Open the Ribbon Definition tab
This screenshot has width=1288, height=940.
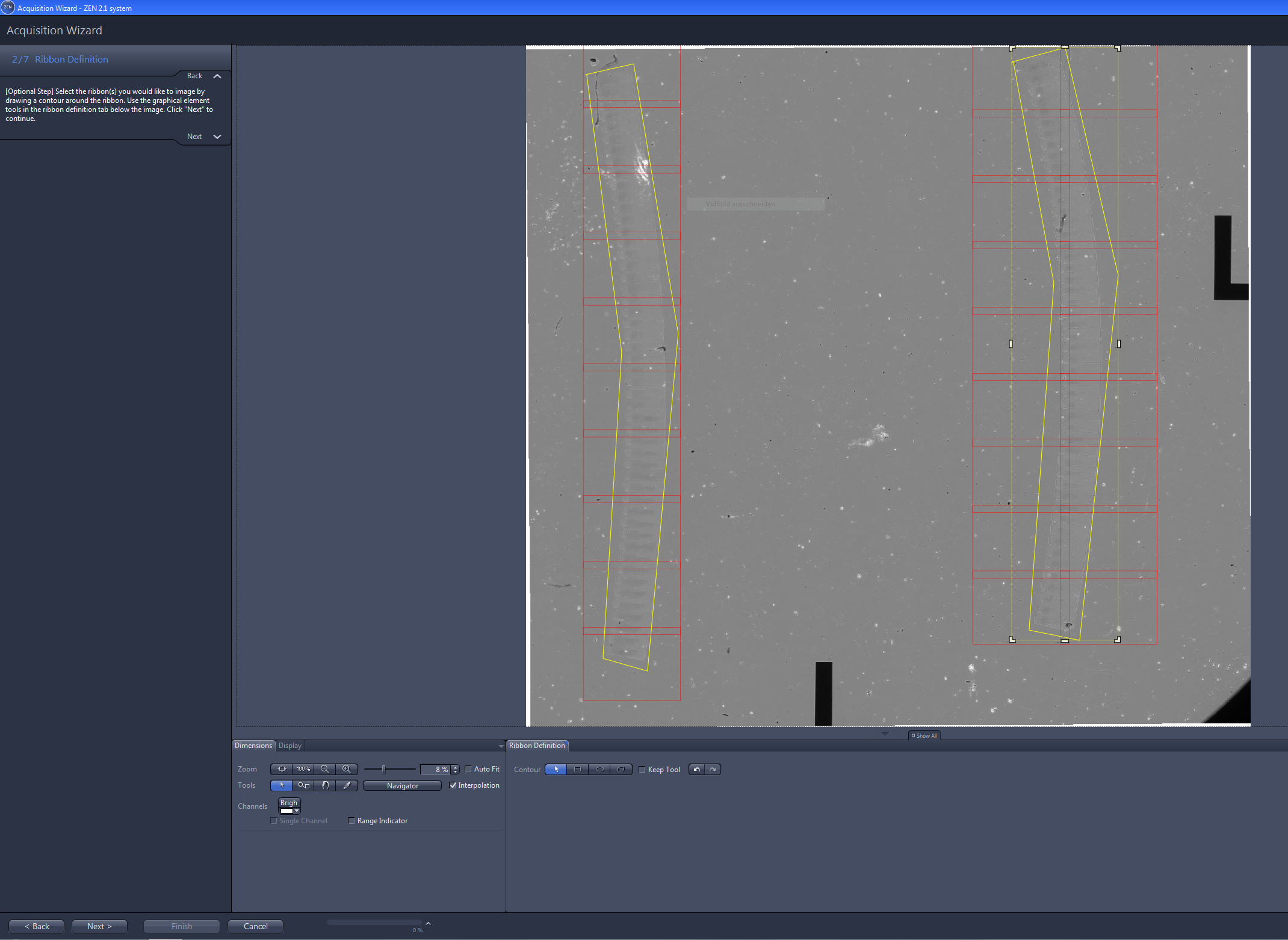coord(537,746)
